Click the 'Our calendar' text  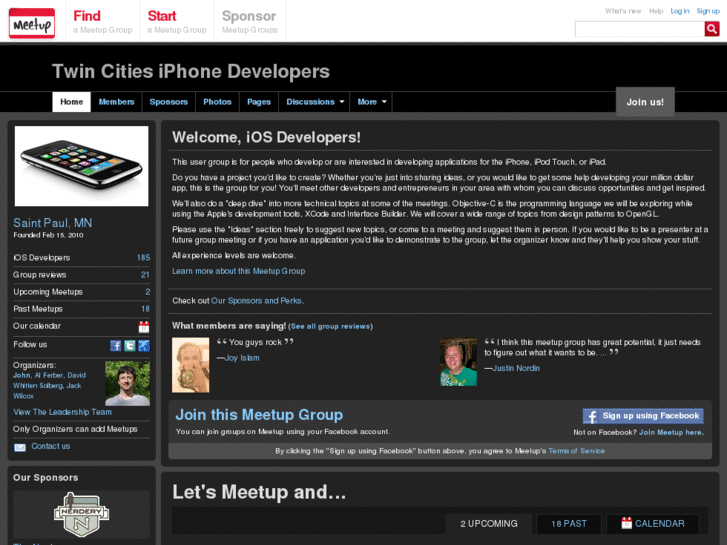click(x=37, y=326)
